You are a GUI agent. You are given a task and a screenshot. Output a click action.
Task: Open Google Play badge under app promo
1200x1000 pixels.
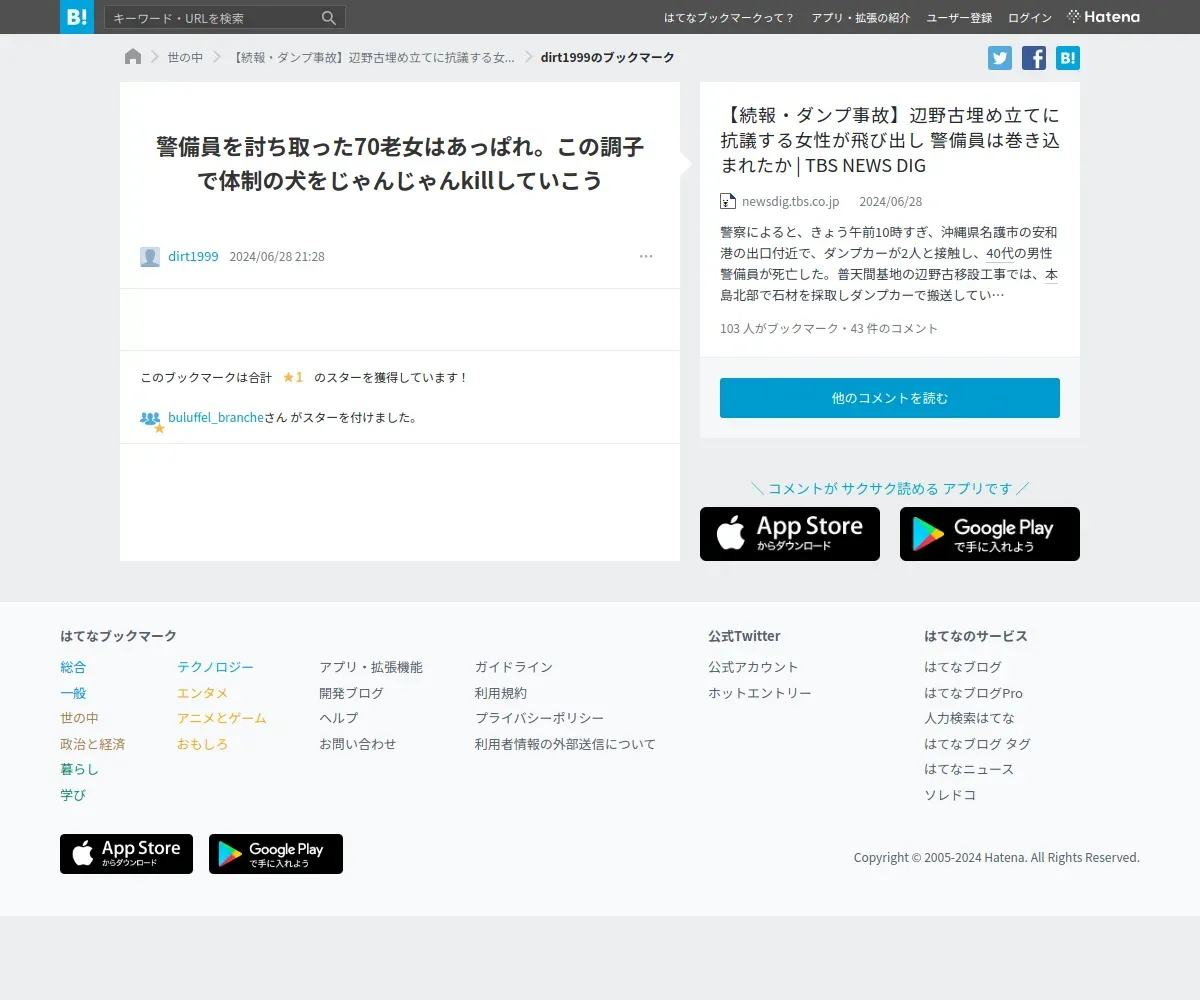coord(990,534)
